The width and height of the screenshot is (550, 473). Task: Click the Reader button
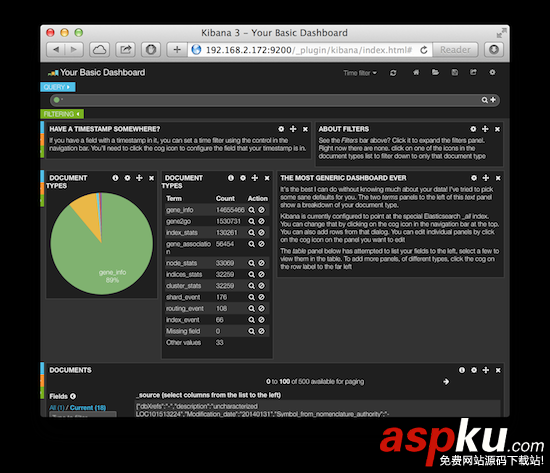(x=455, y=50)
